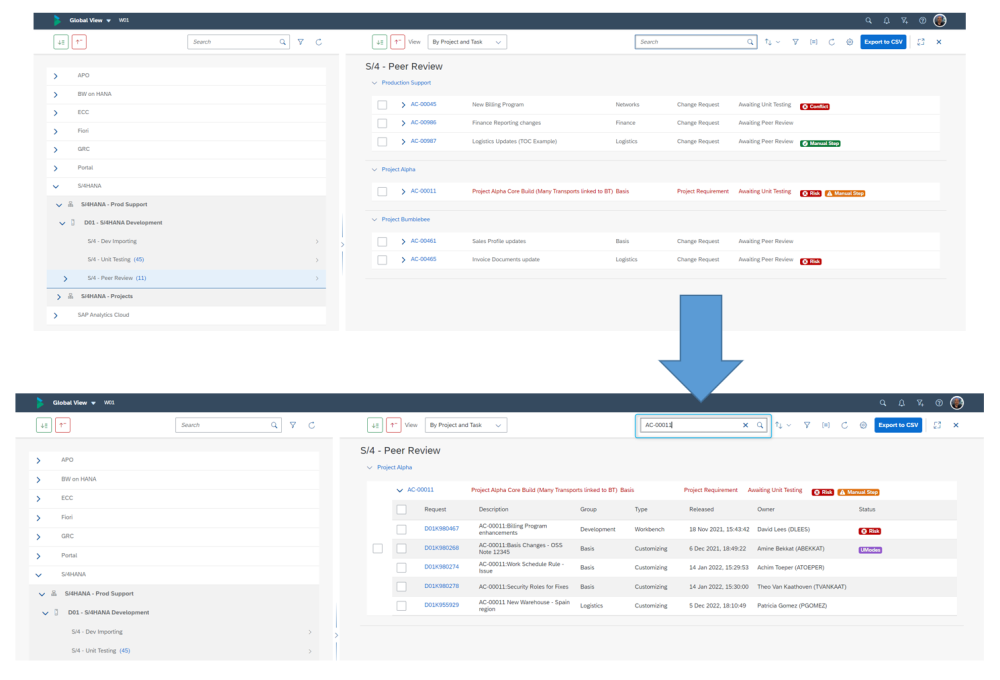The height and width of the screenshot is (680, 1000).
Task: Click the Search field in the top left tree panel
Action: coord(238,42)
